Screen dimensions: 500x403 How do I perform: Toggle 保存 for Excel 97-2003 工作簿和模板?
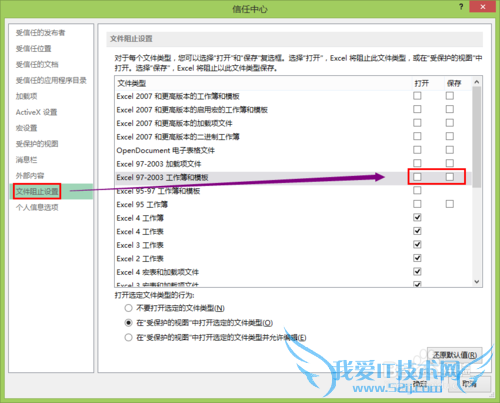(x=450, y=177)
